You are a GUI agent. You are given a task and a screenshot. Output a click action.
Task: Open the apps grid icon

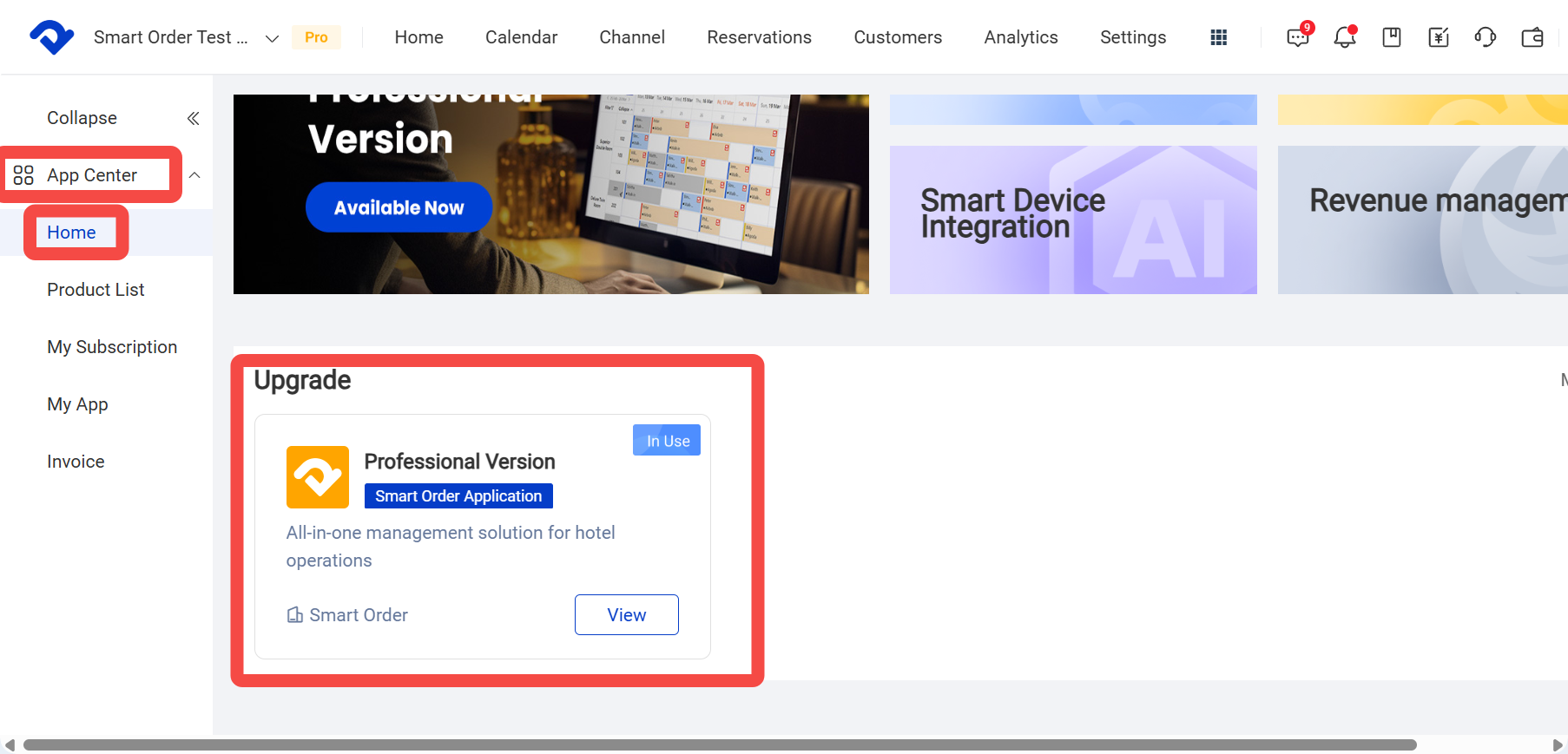[x=1219, y=37]
